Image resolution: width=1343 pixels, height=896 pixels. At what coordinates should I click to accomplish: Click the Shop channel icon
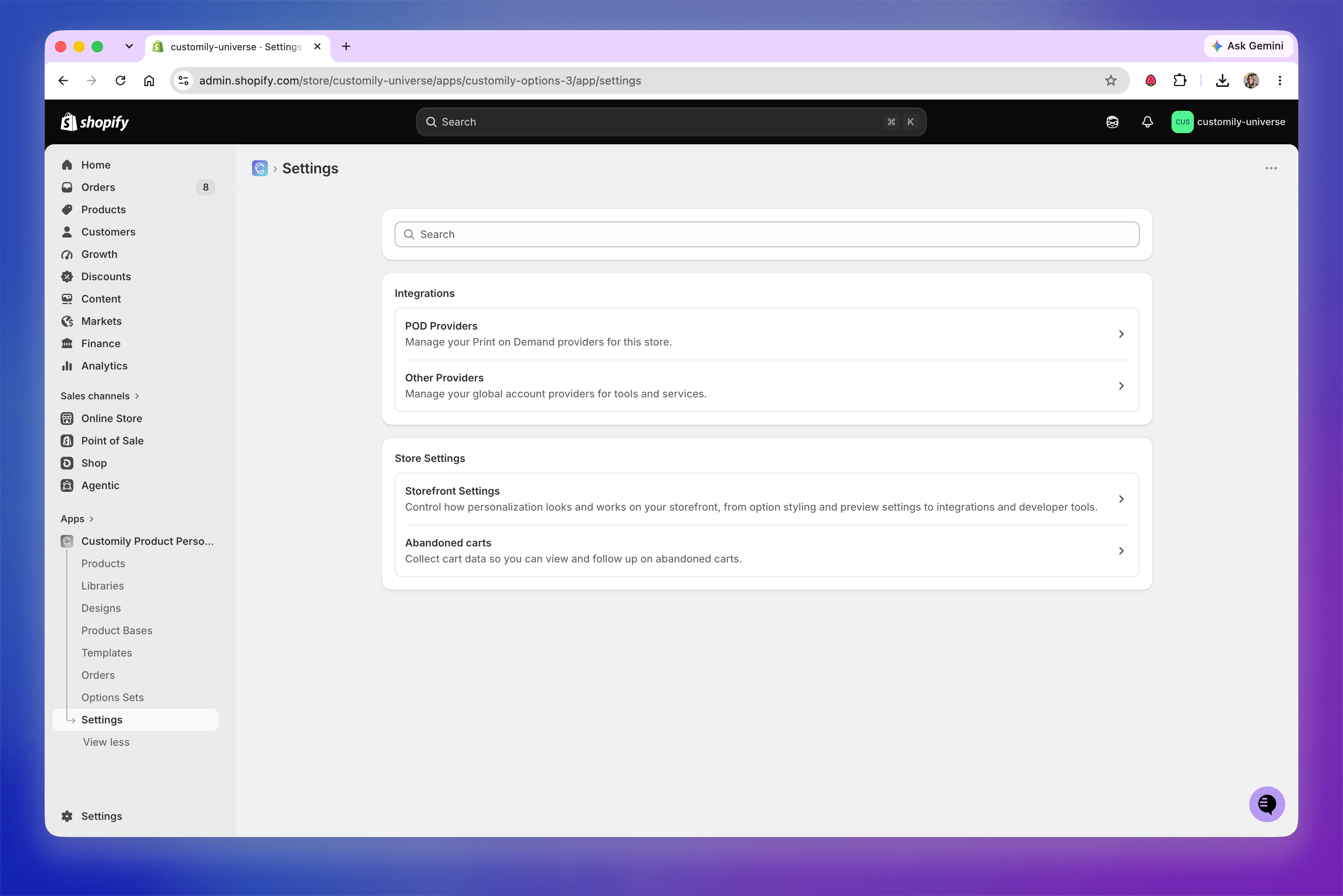[67, 463]
